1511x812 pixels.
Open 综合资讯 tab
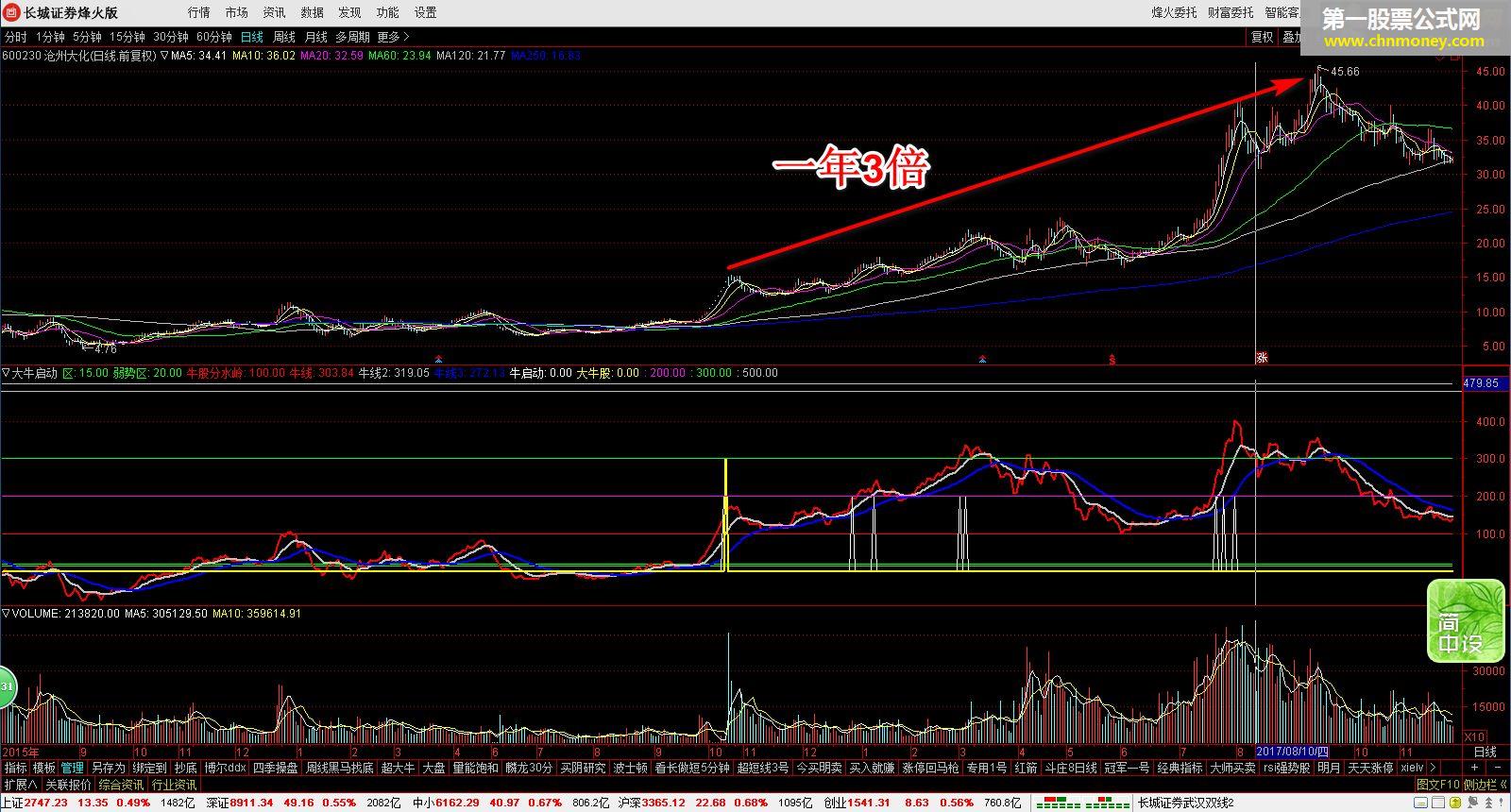coord(121,785)
